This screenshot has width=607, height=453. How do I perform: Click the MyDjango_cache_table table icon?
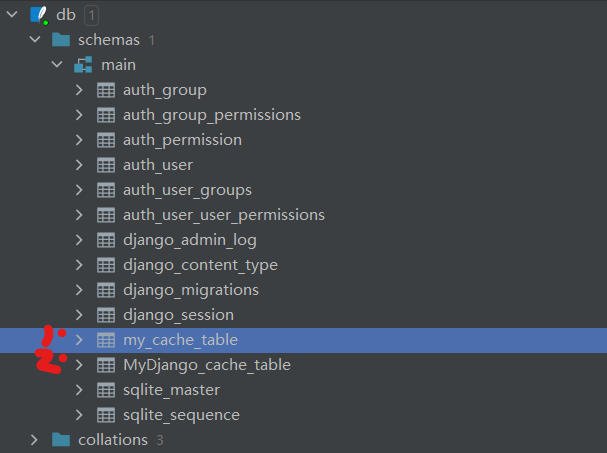pyautogui.click(x=106, y=365)
